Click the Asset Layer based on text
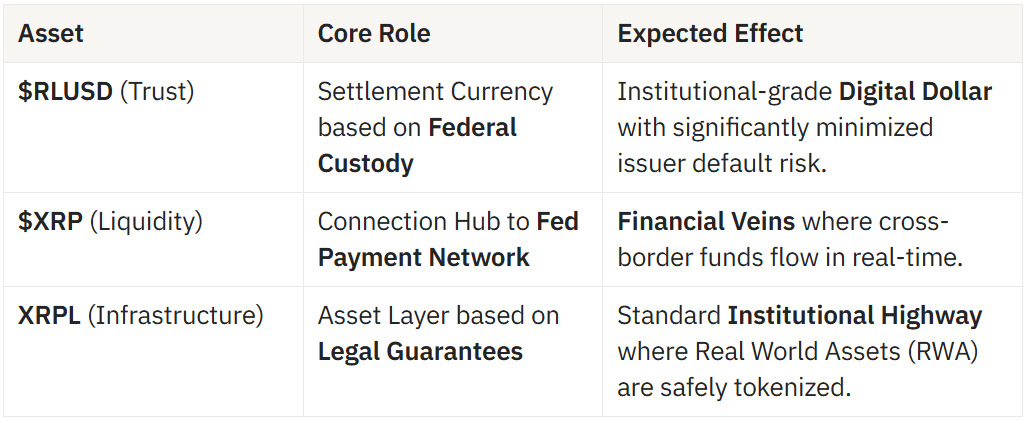Screen dimensions: 1026x421 (438, 316)
